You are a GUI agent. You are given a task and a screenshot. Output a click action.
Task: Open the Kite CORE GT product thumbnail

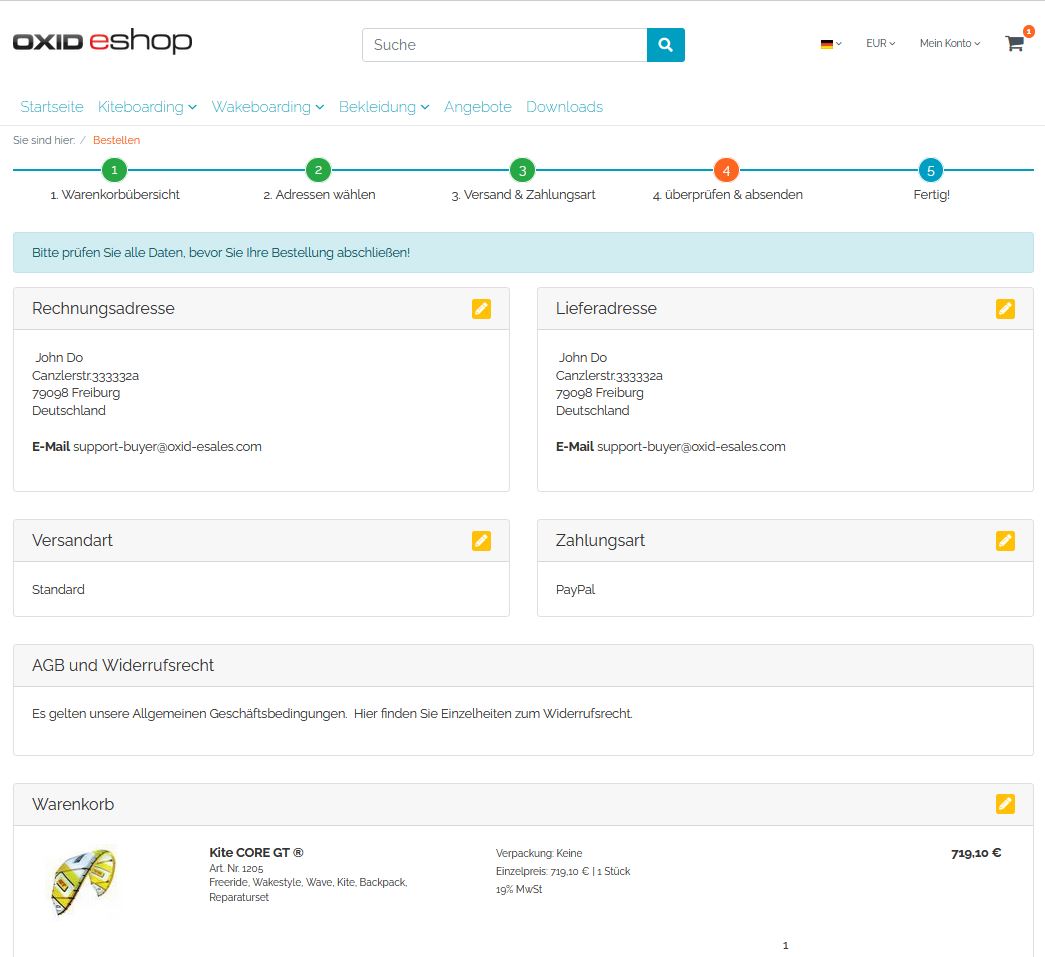click(84, 882)
